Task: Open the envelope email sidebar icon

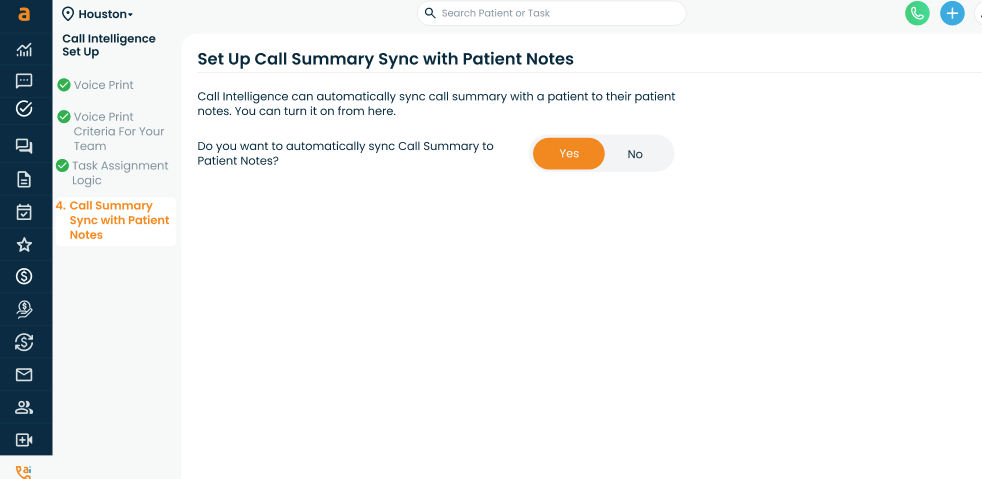Action: pos(24,375)
